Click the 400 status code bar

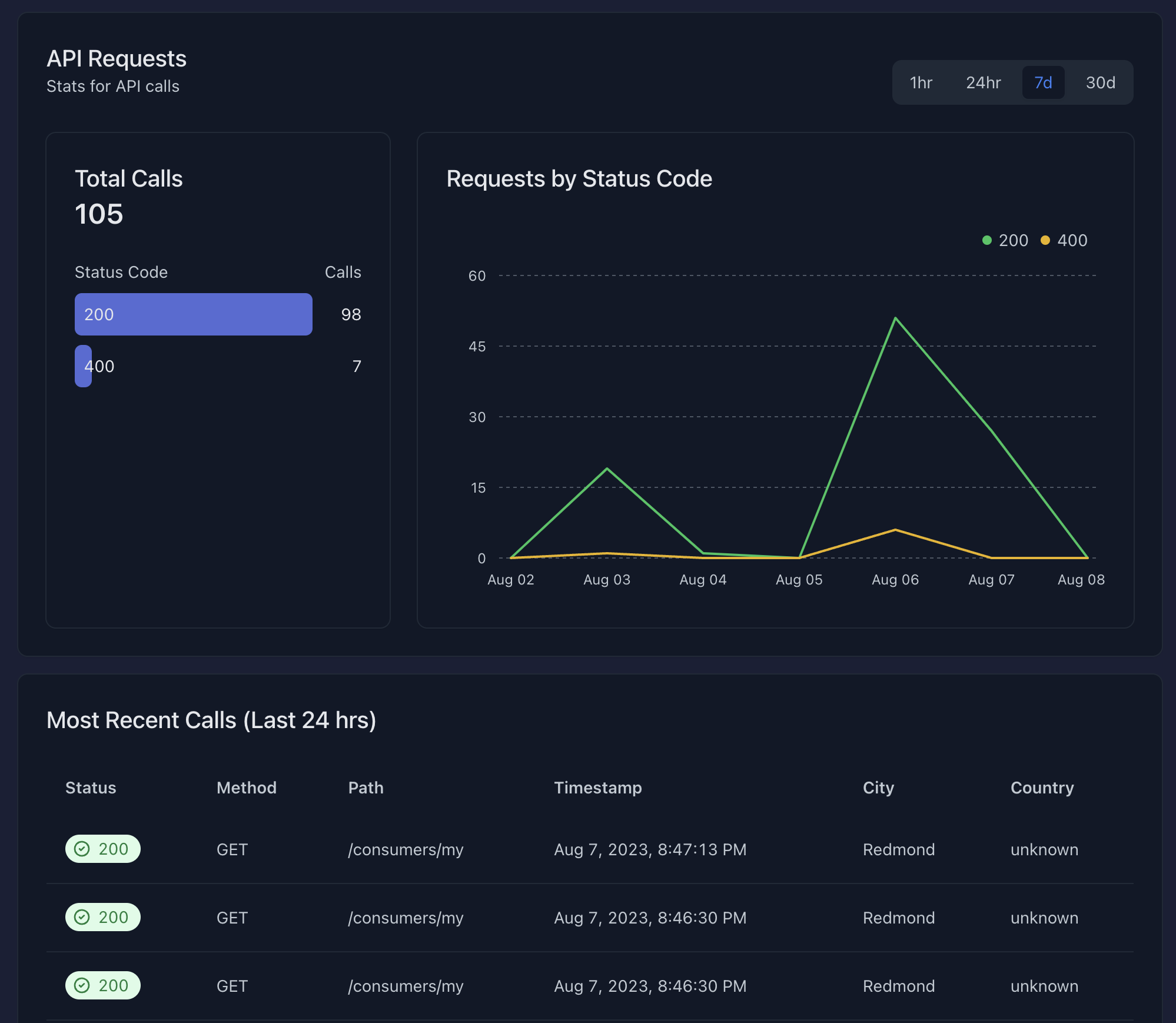coord(84,366)
